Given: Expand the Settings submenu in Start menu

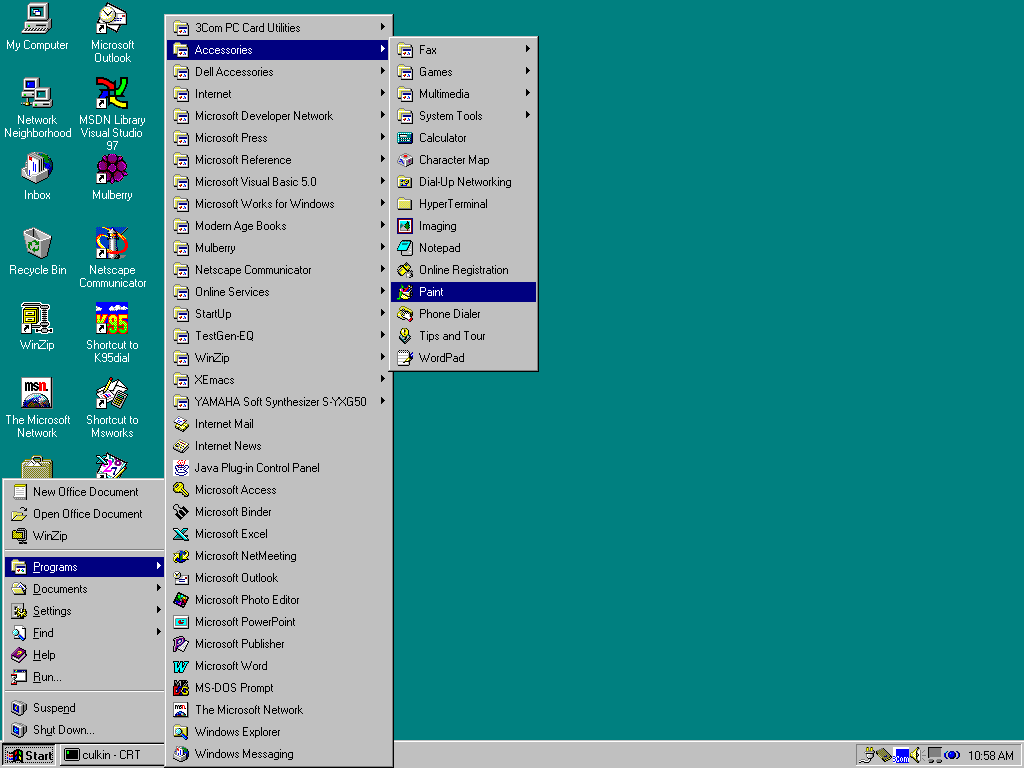Looking at the screenshot, I should click(85, 611).
